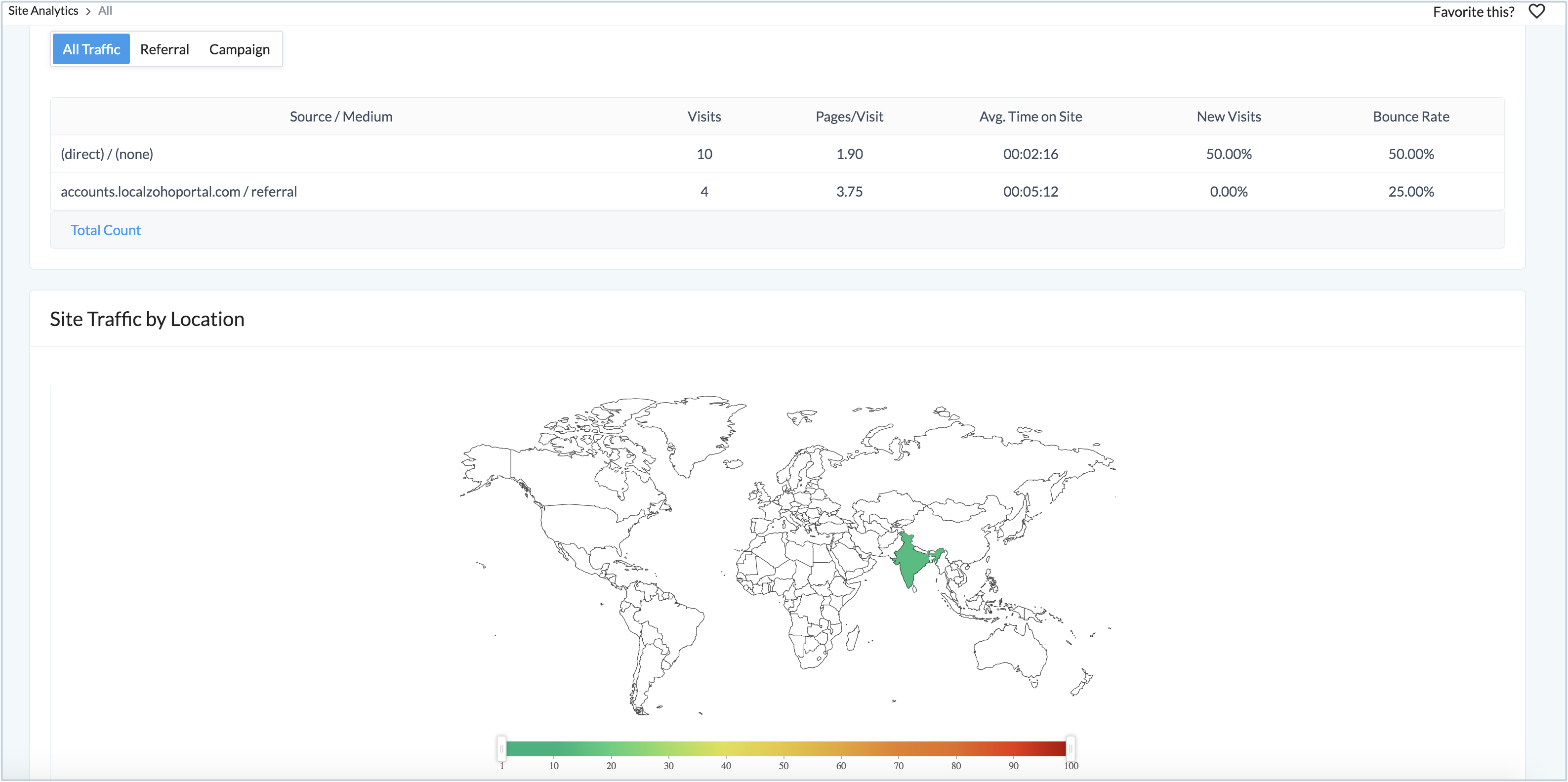Click India highlighted on the map
The height and width of the screenshot is (782, 1568).
pos(910,560)
